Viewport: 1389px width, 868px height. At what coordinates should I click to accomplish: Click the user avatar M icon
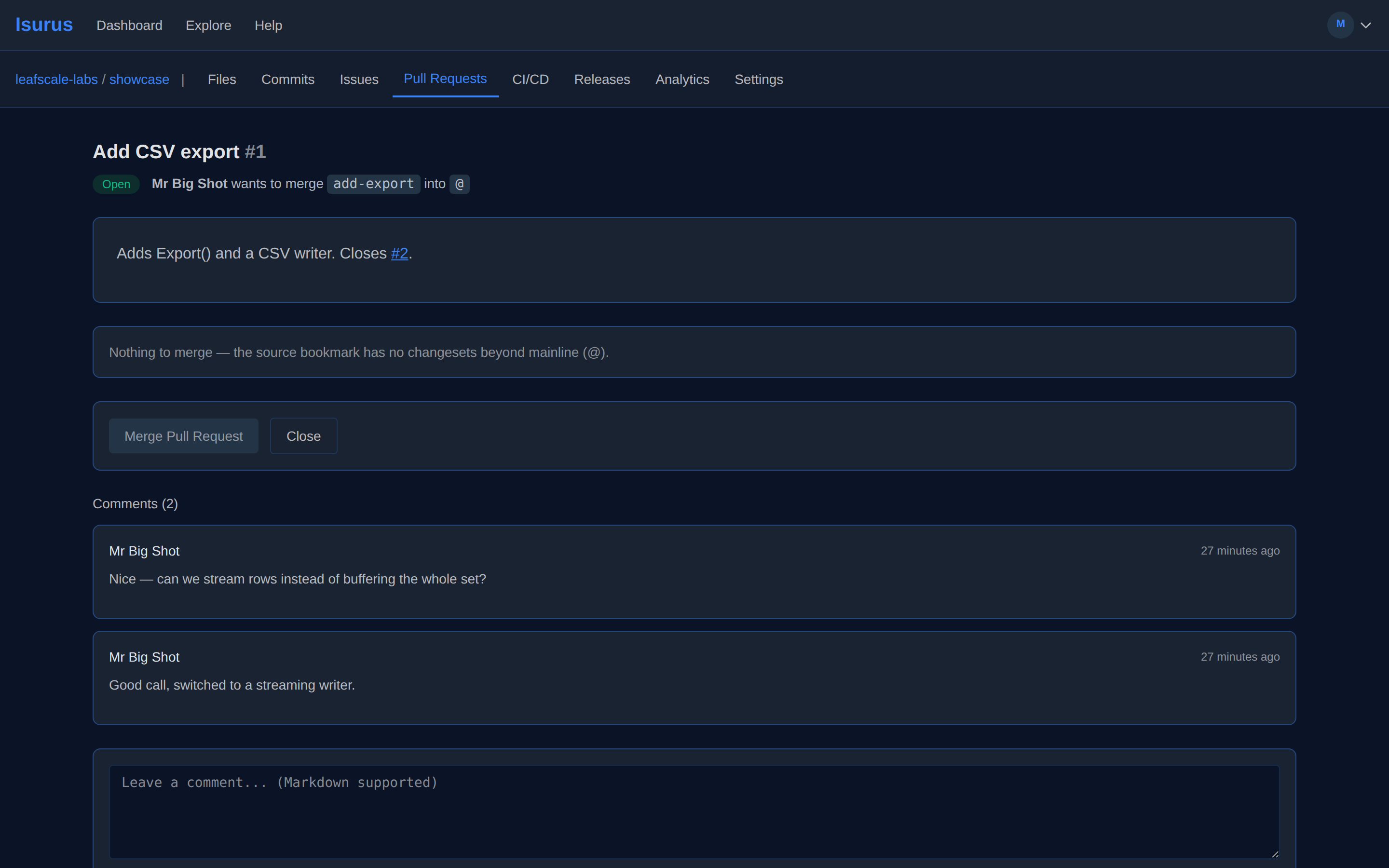tap(1340, 25)
